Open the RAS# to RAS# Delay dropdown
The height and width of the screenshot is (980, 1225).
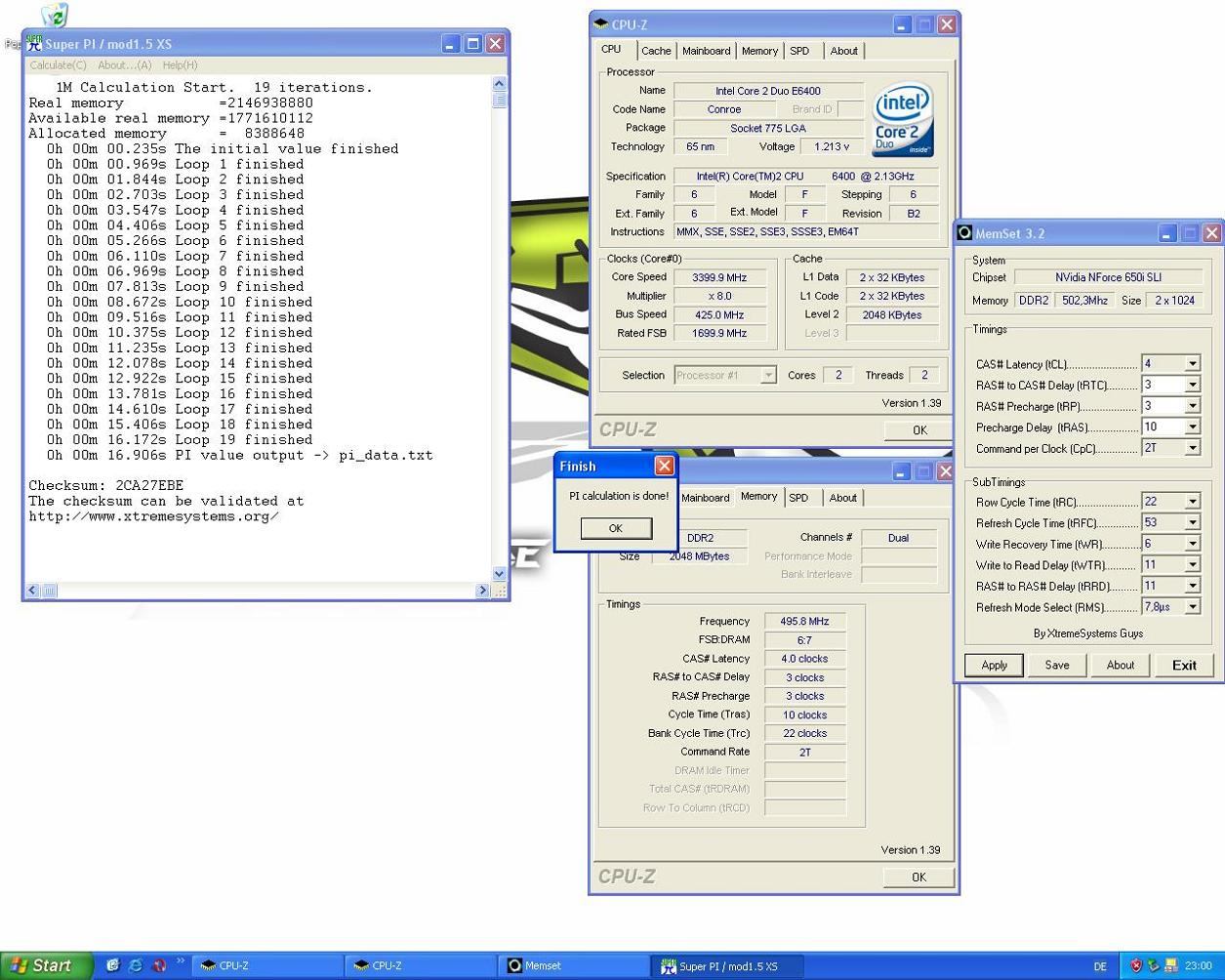1192,586
